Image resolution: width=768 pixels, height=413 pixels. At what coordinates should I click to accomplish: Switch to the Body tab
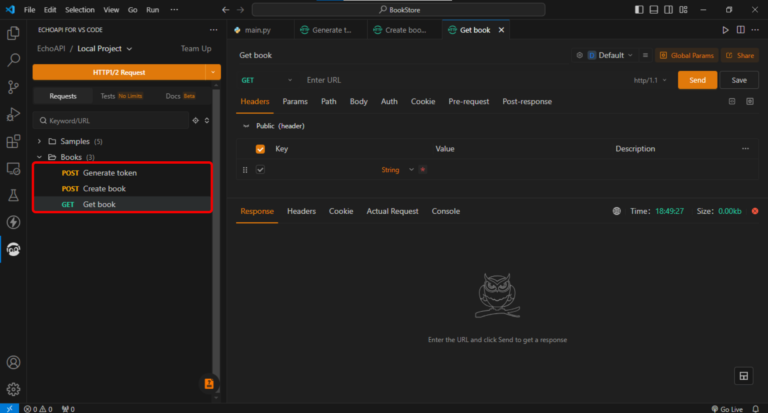click(358, 102)
